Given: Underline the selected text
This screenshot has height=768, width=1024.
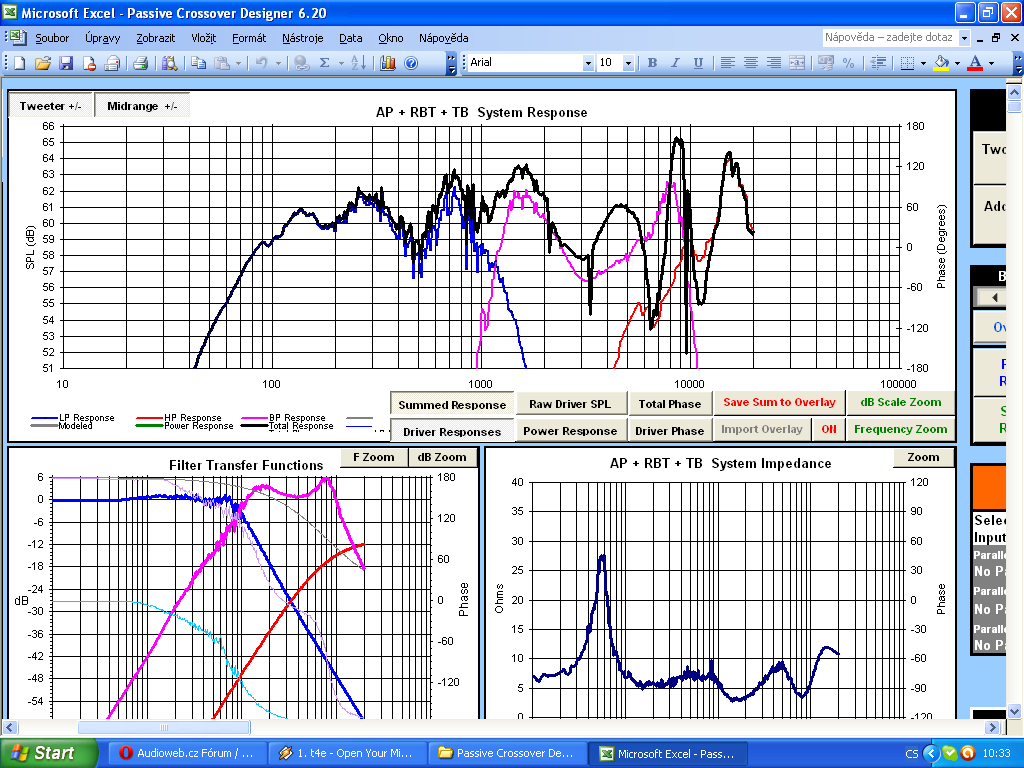Looking at the screenshot, I should pyautogui.click(x=698, y=63).
